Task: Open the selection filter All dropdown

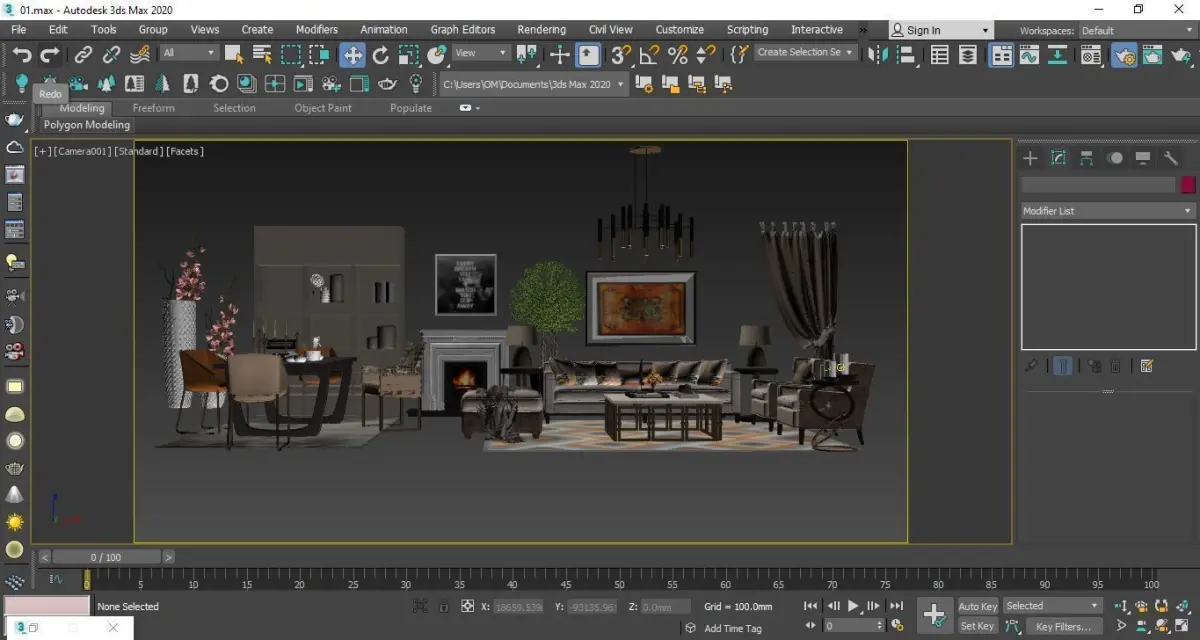Action: [189, 52]
